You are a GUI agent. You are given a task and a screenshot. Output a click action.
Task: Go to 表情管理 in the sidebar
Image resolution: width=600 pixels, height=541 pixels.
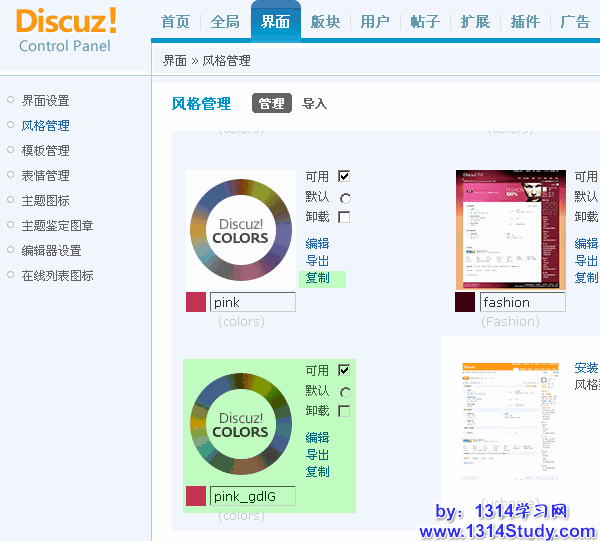46,176
